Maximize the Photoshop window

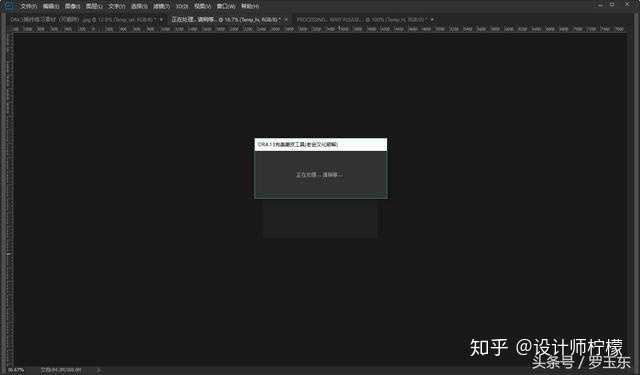click(x=612, y=4)
